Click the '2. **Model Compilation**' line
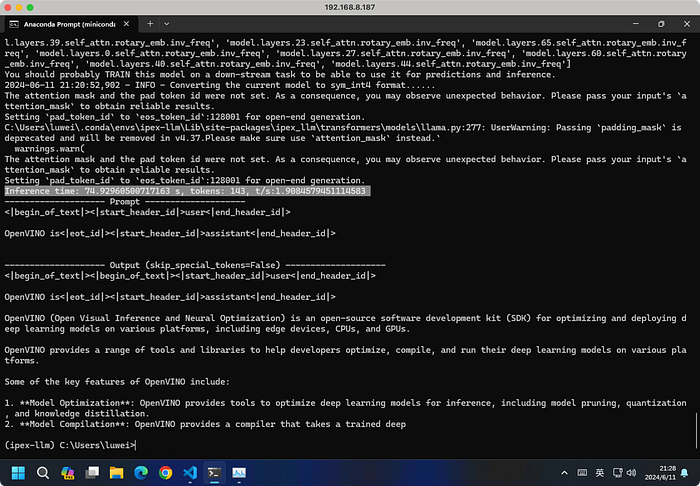700x486 pixels. point(205,424)
